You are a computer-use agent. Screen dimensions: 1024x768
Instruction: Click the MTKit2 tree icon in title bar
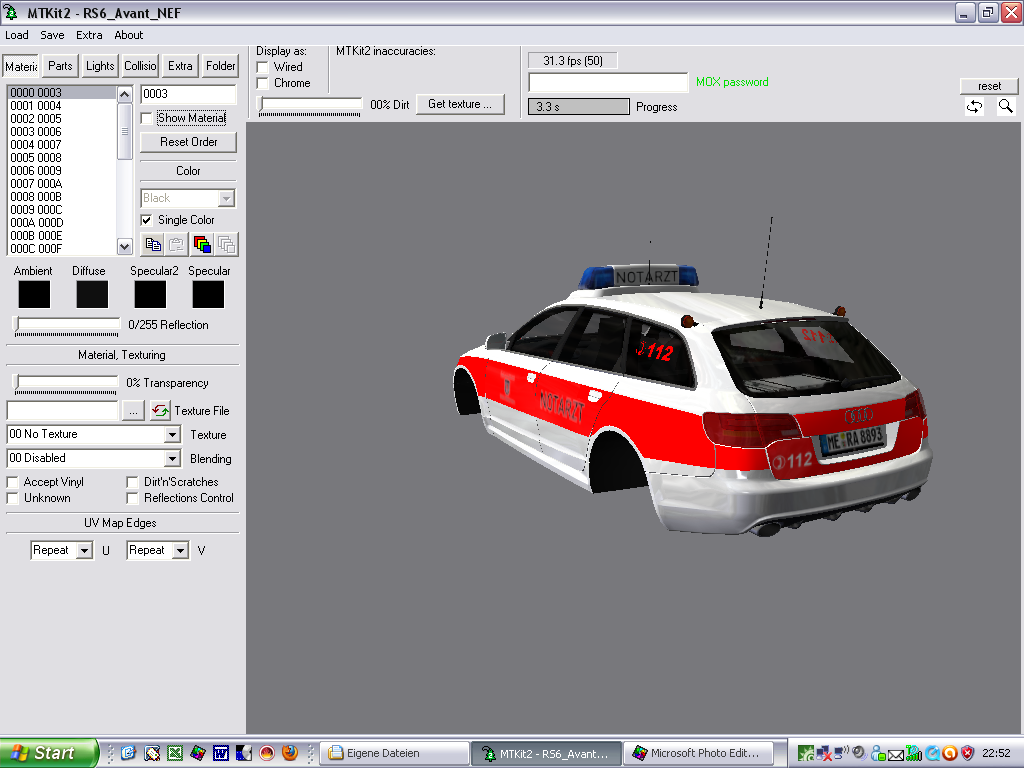point(12,12)
